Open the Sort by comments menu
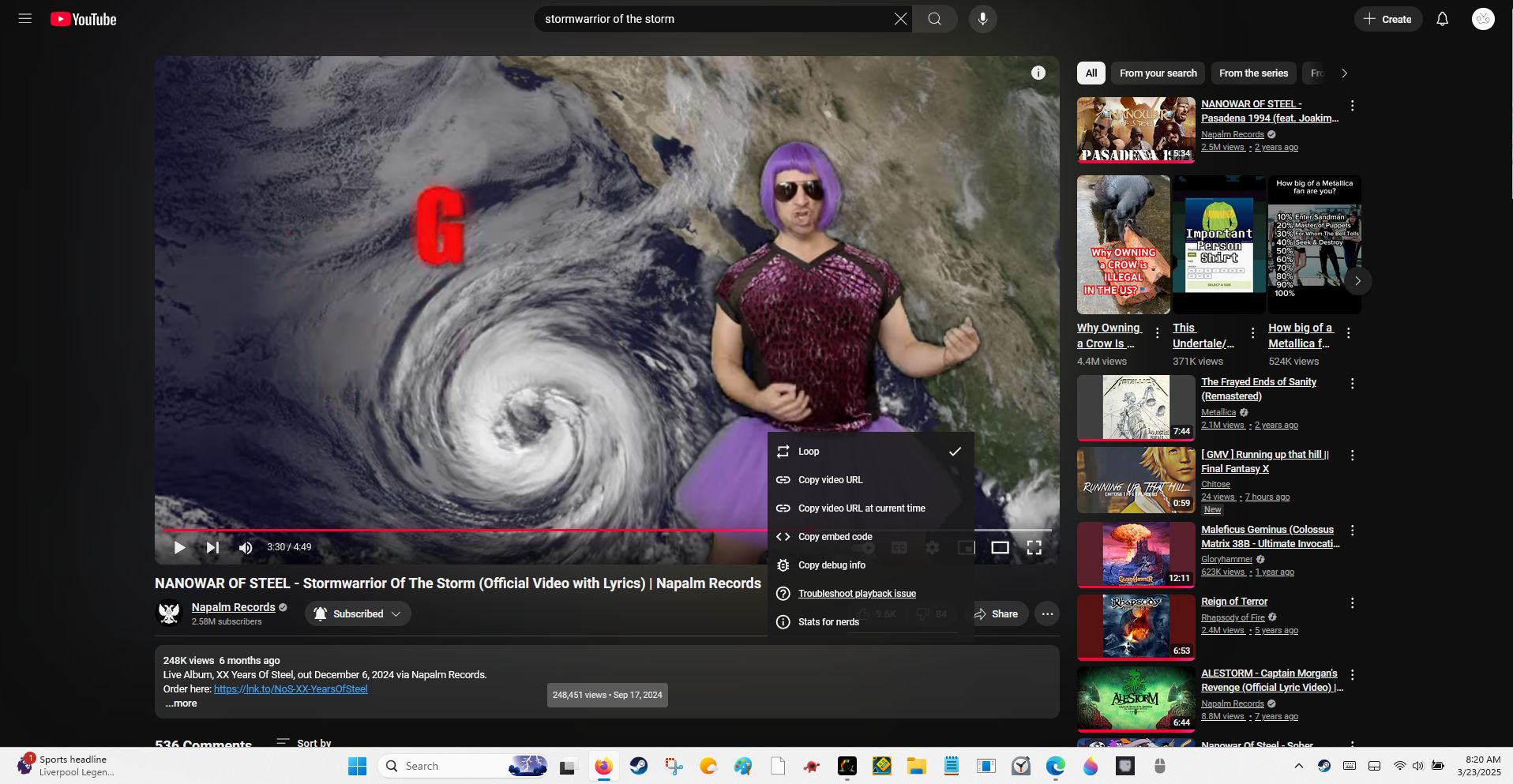Image resolution: width=1513 pixels, height=784 pixels. 304,743
